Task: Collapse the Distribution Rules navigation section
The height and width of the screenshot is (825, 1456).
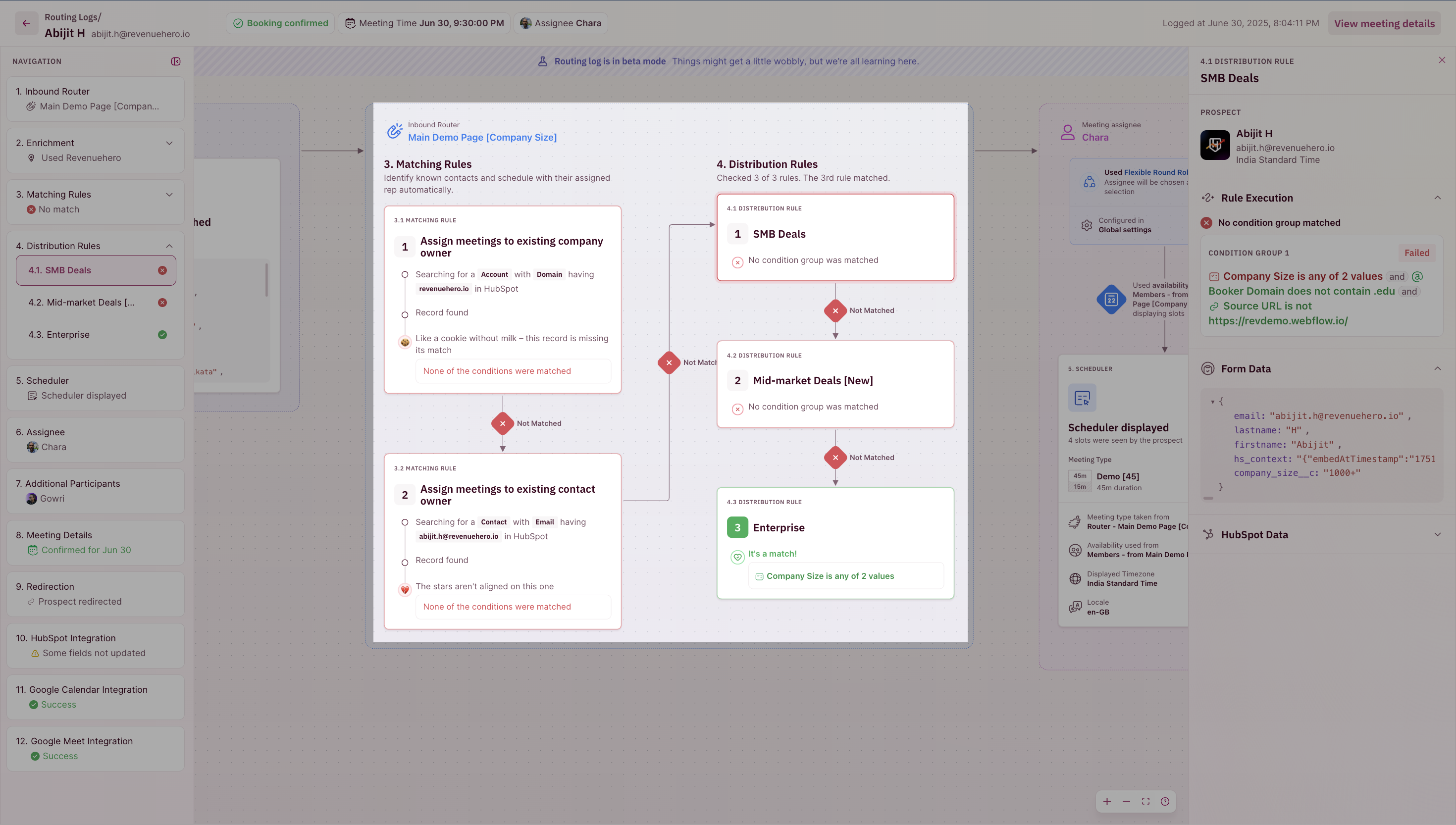Action: 169,246
